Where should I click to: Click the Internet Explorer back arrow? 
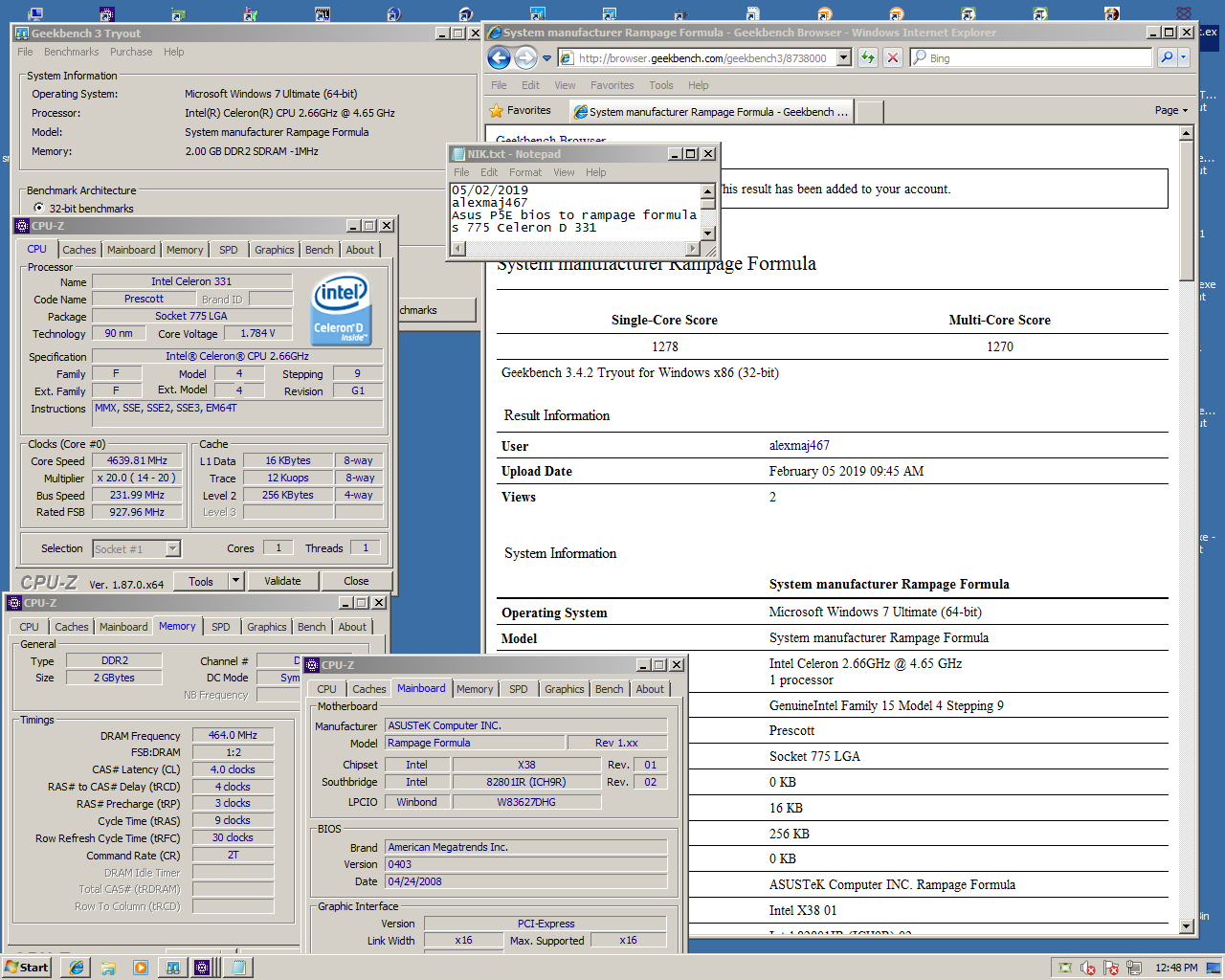click(x=499, y=57)
